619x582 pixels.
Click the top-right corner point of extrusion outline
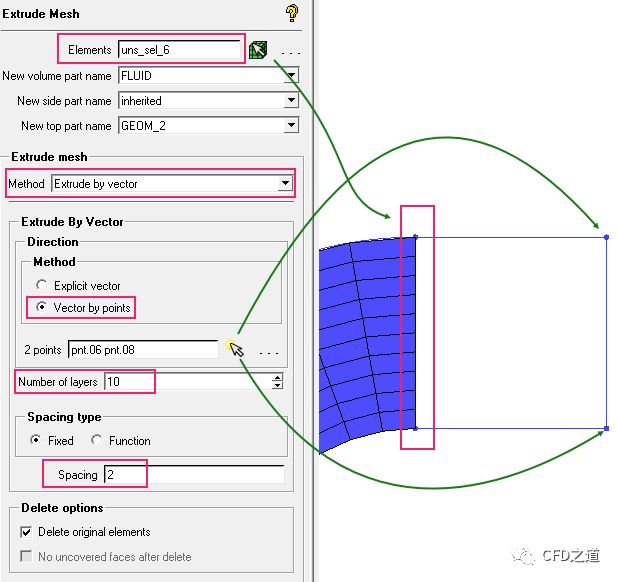tap(607, 237)
